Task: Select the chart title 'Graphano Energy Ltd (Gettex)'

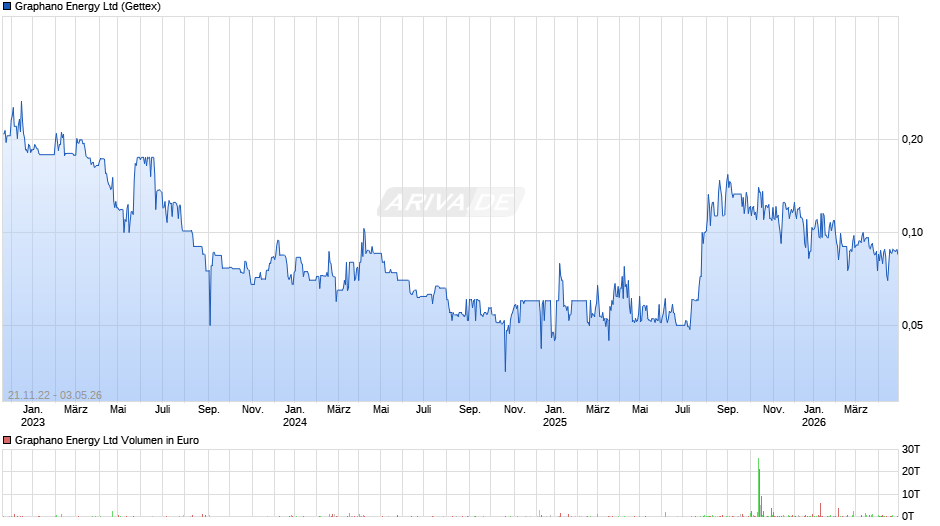Action: pyautogui.click(x=88, y=7)
